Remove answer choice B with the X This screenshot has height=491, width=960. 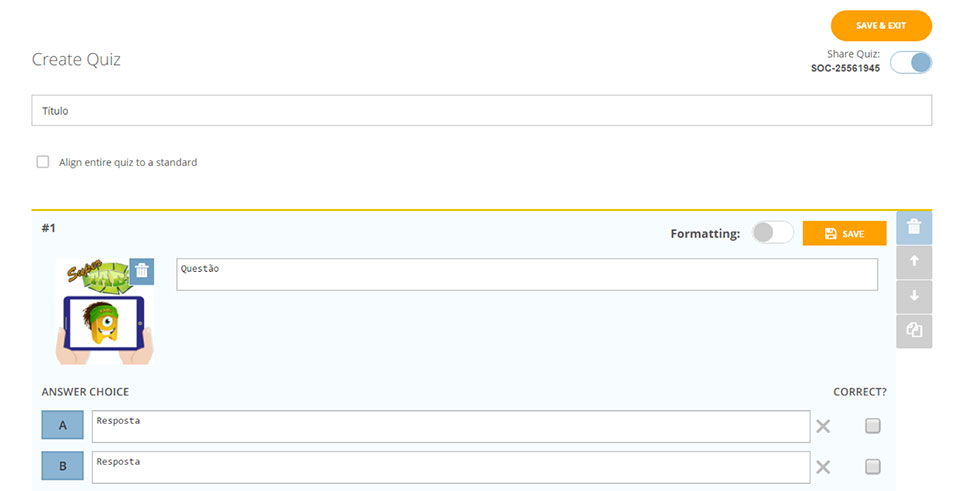(823, 467)
